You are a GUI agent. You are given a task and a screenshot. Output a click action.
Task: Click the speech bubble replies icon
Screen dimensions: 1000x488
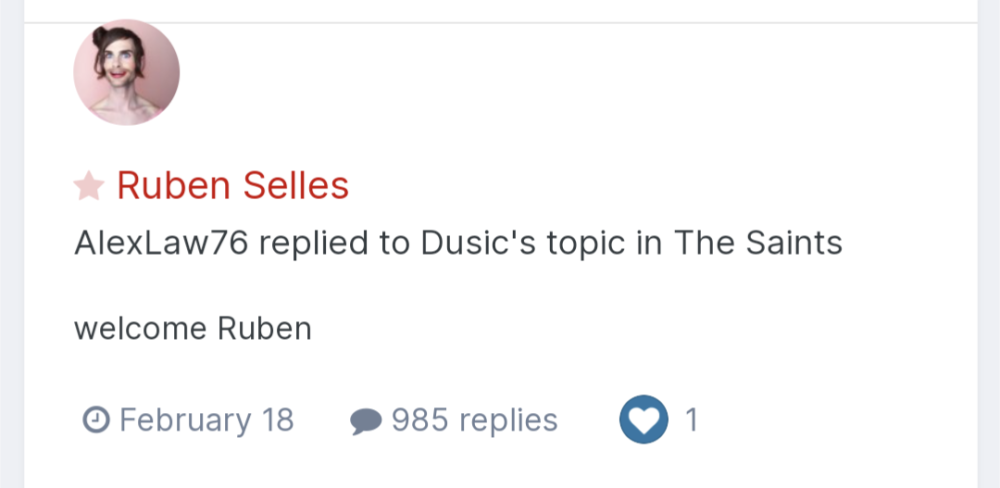[366, 421]
